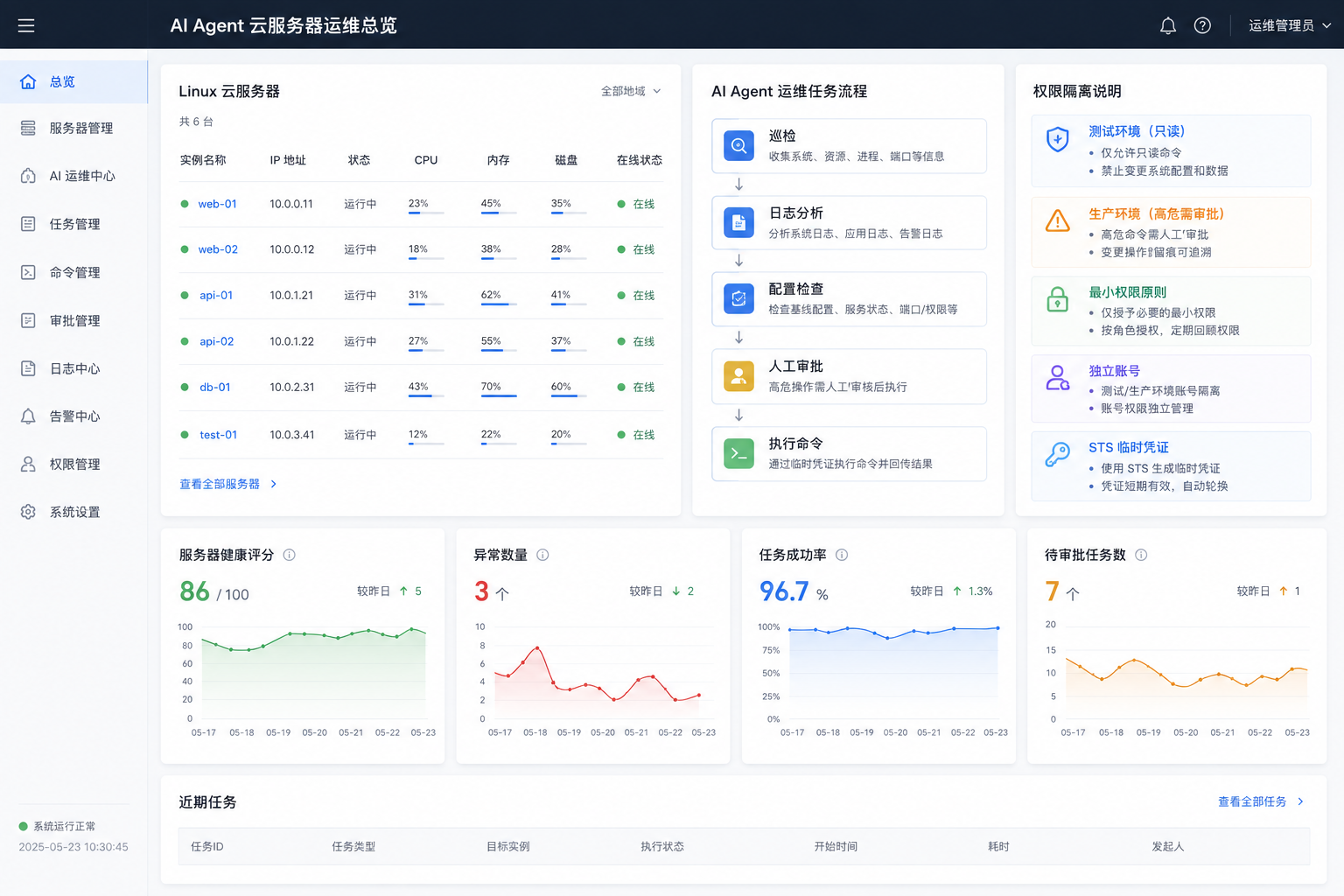Click the db-01 CPU 43% bar

(426, 396)
